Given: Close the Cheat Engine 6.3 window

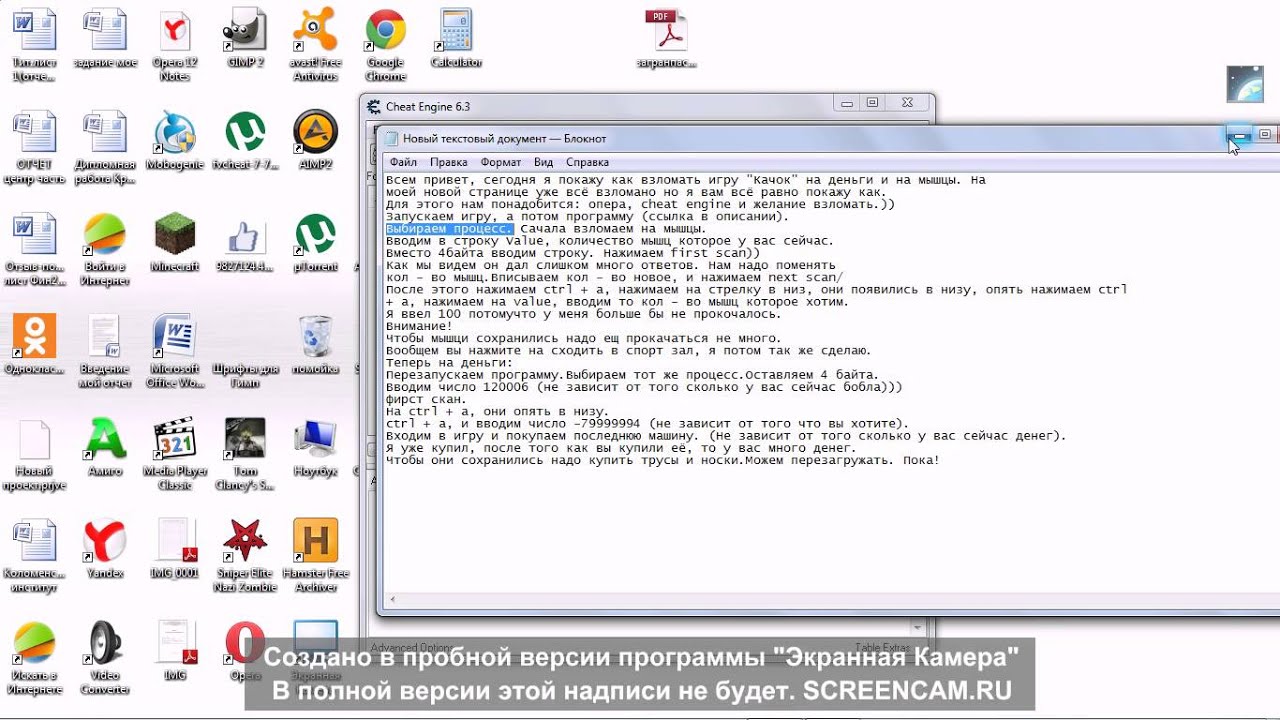Looking at the screenshot, I should pyautogui.click(x=907, y=102).
